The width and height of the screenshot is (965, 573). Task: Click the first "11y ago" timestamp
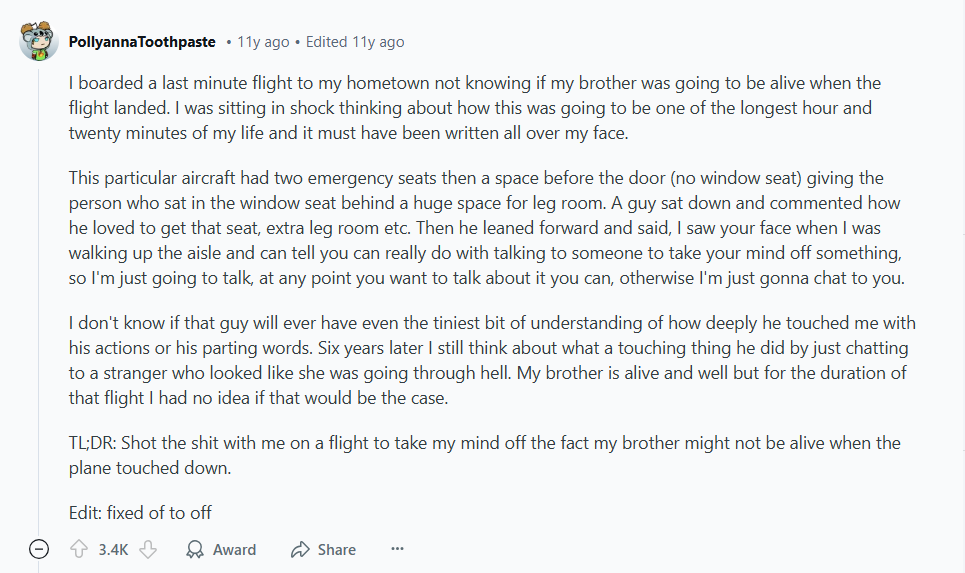click(262, 42)
